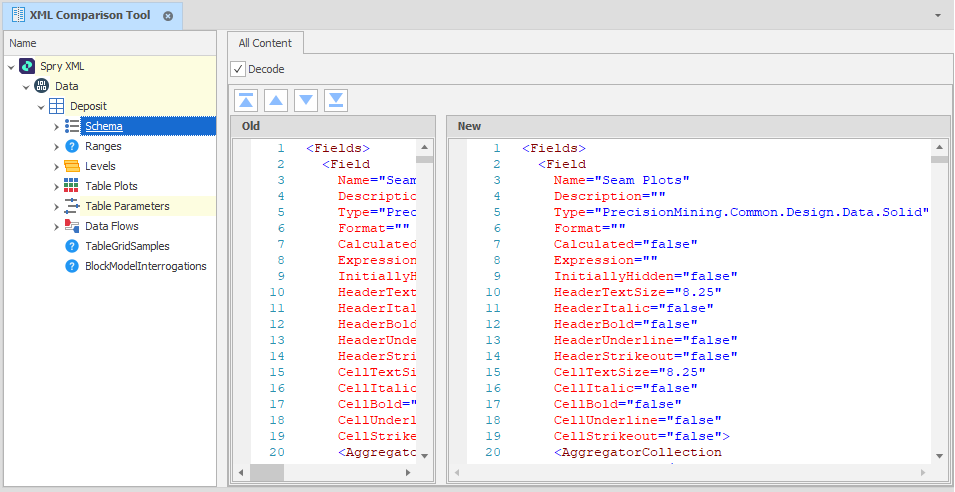The width and height of the screenshot is (955, 492).
Task: Select TableGridSamples in the tree
Action: coord(127,246)
